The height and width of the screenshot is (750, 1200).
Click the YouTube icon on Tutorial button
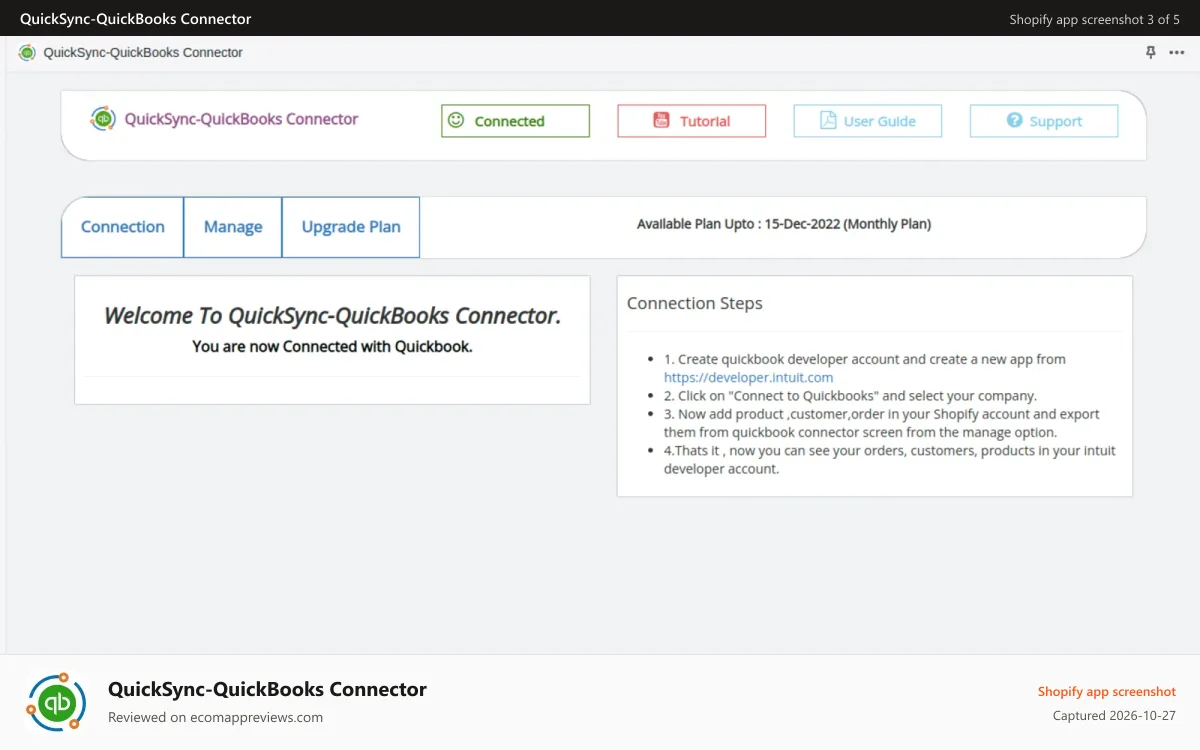coord(661,120)
